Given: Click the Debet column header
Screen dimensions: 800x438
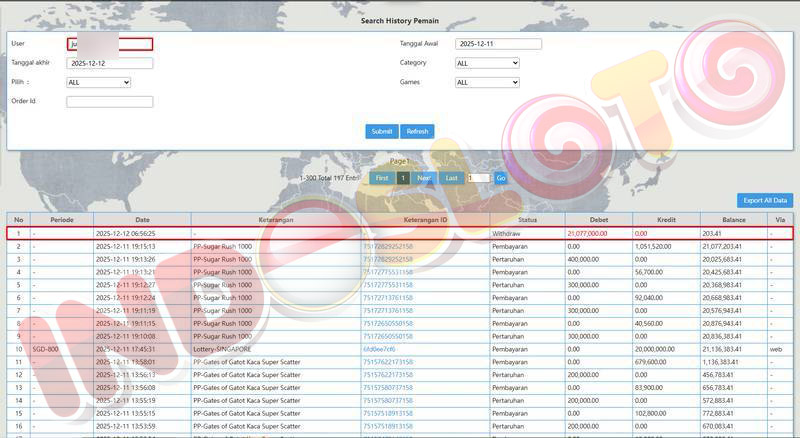Looking at the screenshot, I should (598, 219).
